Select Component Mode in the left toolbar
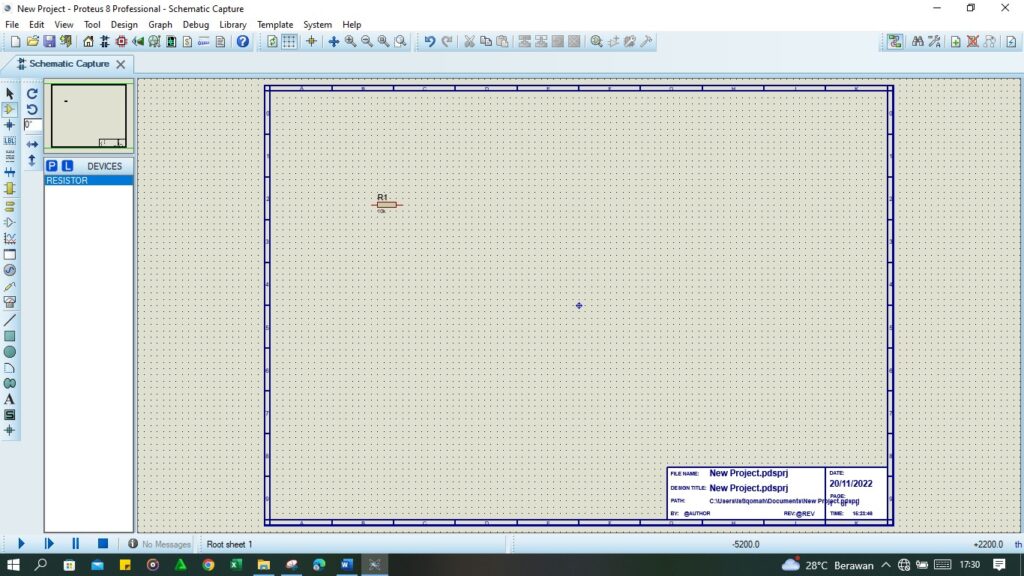Viewport: 1024px width, 576px height. [x=10, y=109]
